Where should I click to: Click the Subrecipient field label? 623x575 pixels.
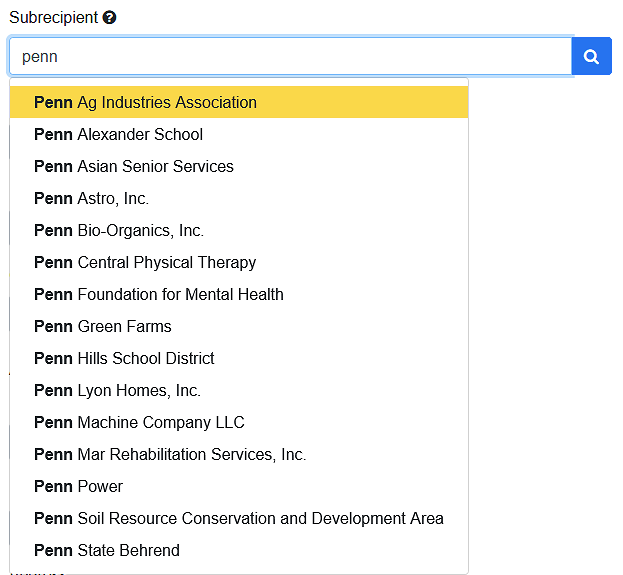(x=53, y=18)
